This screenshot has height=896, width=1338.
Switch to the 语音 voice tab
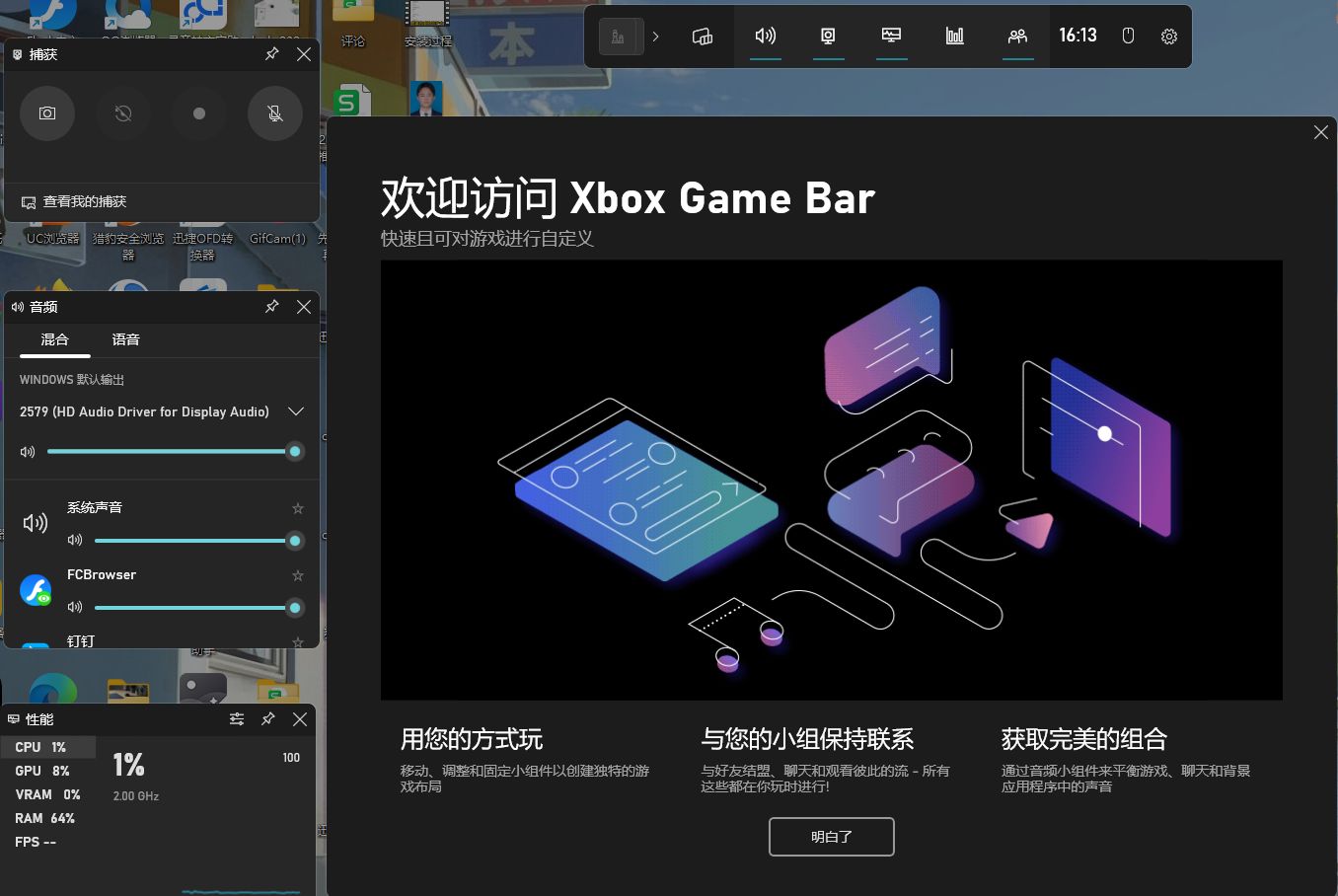[x=126, y=339]
